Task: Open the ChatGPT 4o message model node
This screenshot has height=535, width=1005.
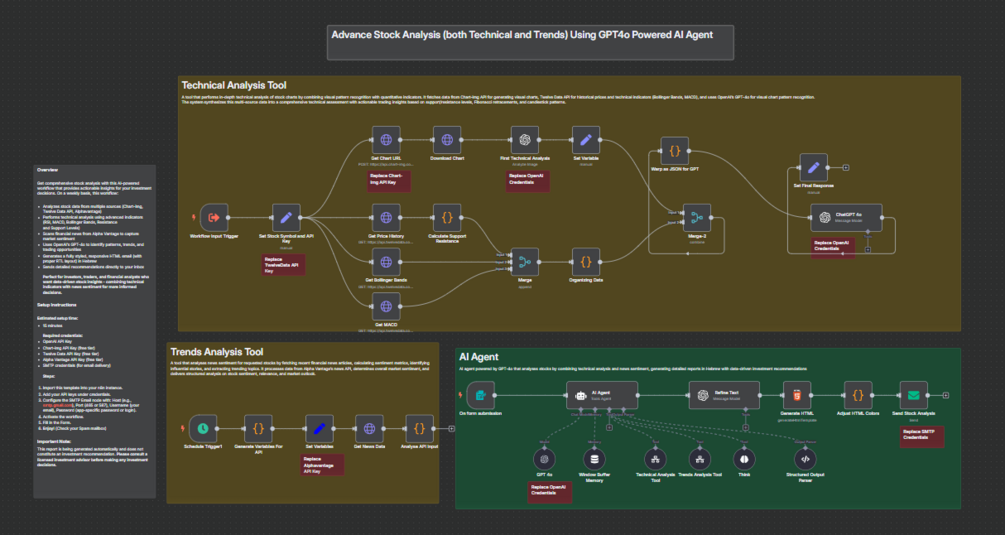Action: [x=846, y=218]
